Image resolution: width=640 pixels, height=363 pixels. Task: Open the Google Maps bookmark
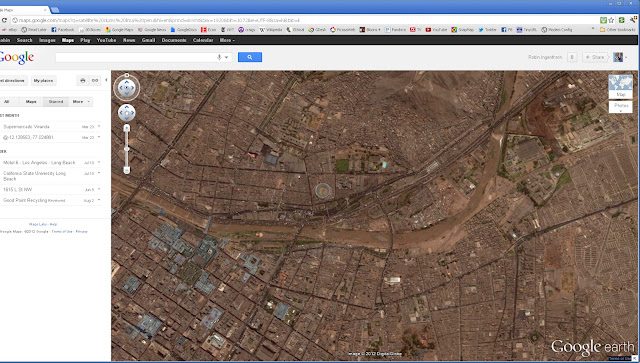119,30
